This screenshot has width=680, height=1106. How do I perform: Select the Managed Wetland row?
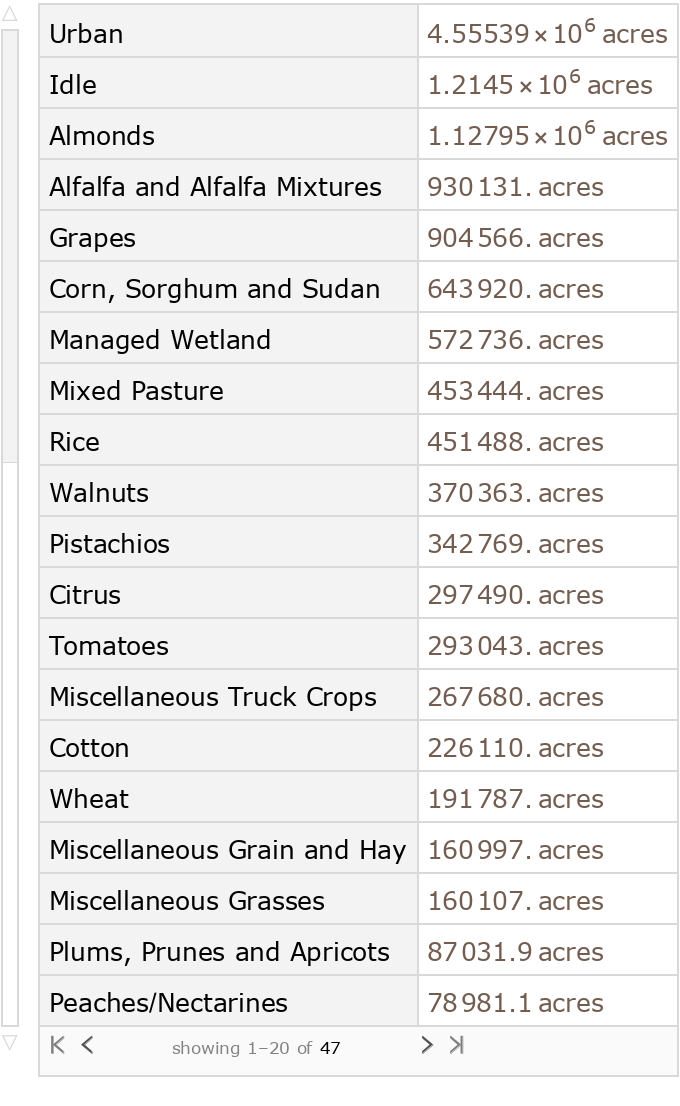click(x=160, y=340)
